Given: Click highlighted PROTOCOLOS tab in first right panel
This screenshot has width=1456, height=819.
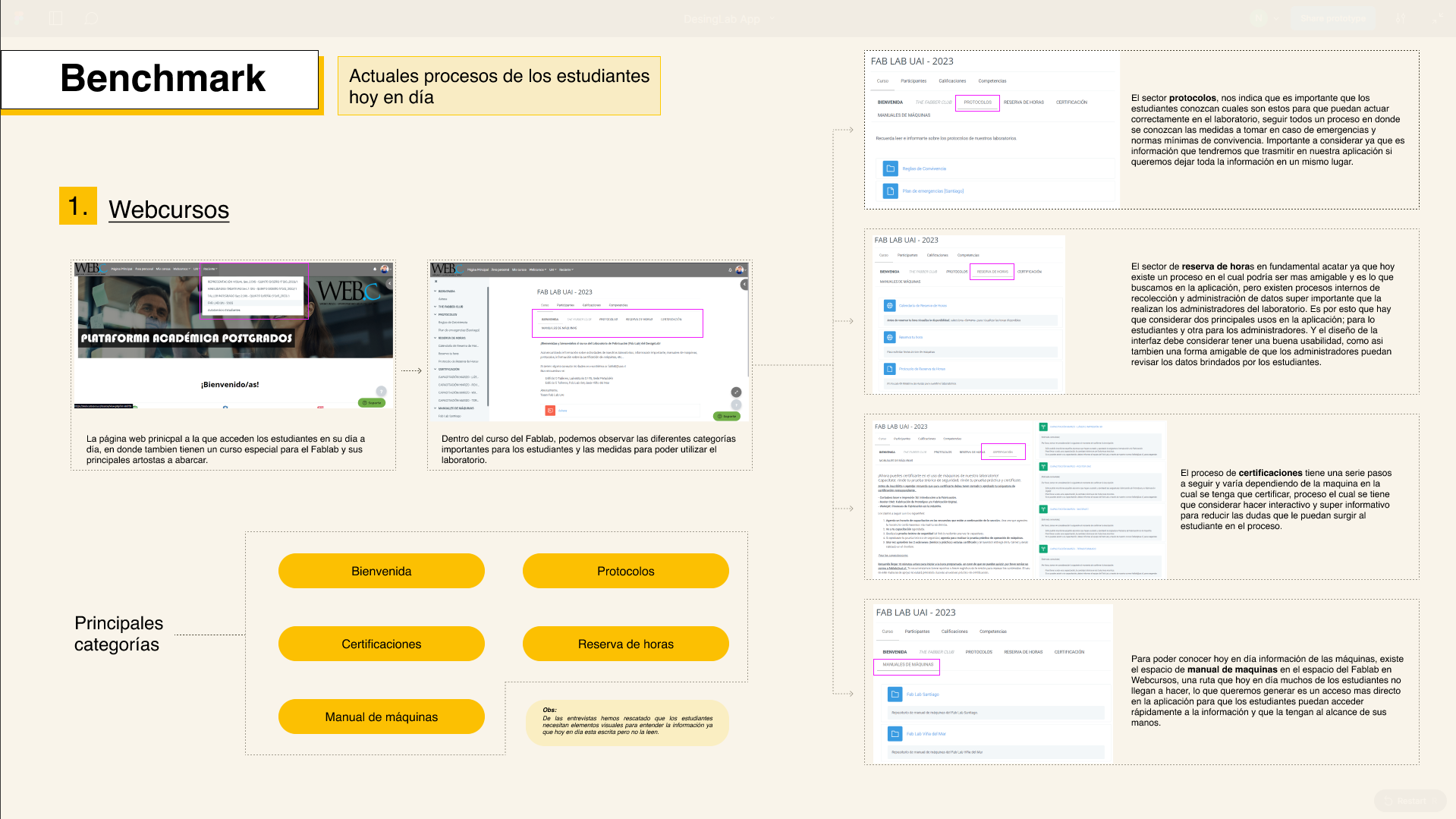Looking at the screenshot, I should (977, 102).
